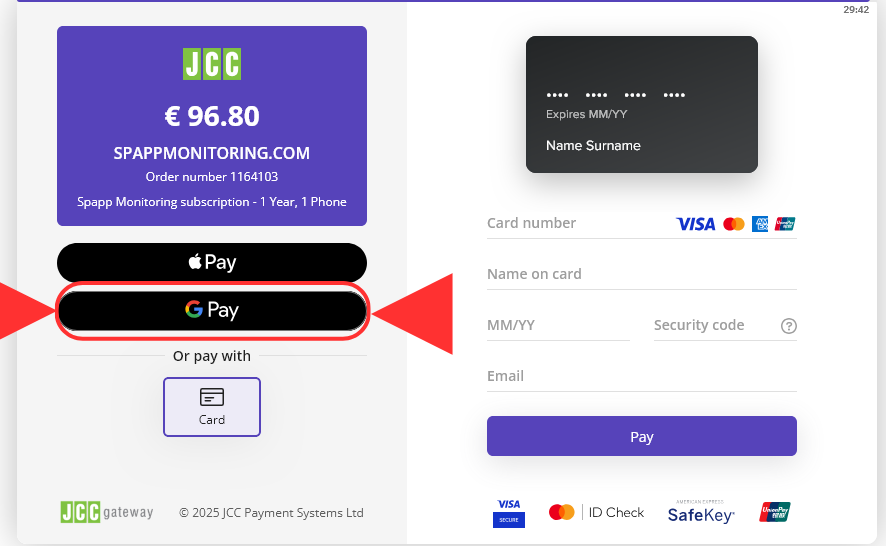Click the JCC logo above the amount
886x546 pixels.
point(212,64)
